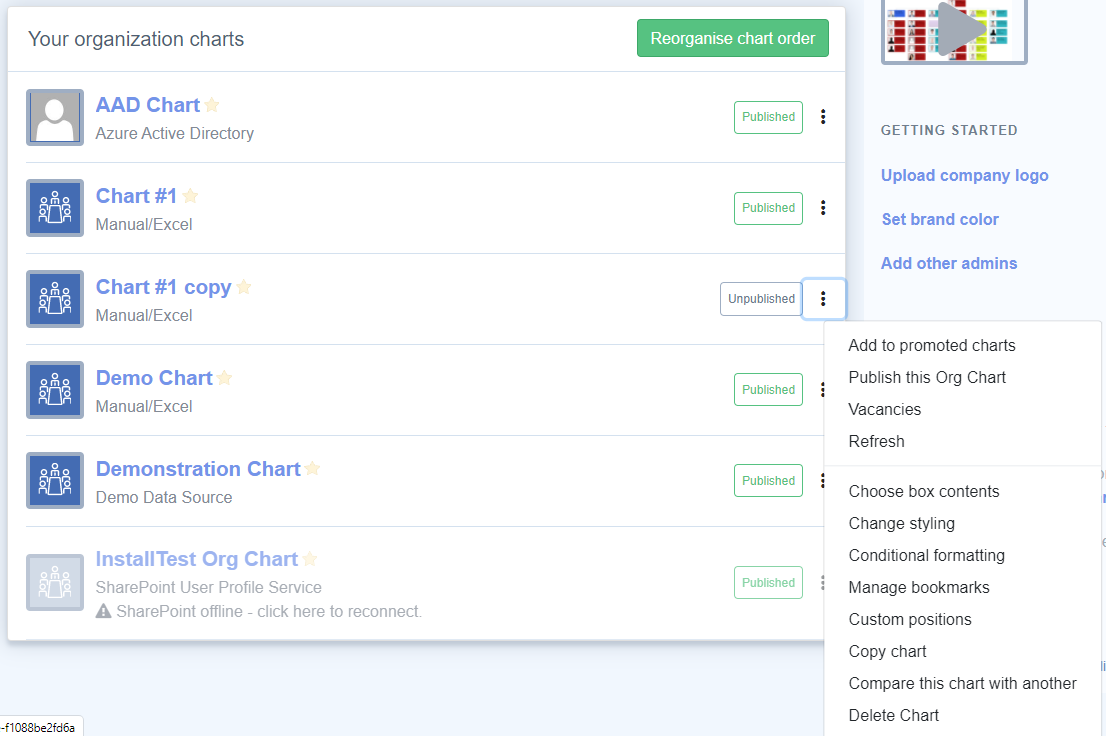Click the AAD Chart avatar icon
Image resolution: width=1106 pixels, height=736 pixels.
55,117
